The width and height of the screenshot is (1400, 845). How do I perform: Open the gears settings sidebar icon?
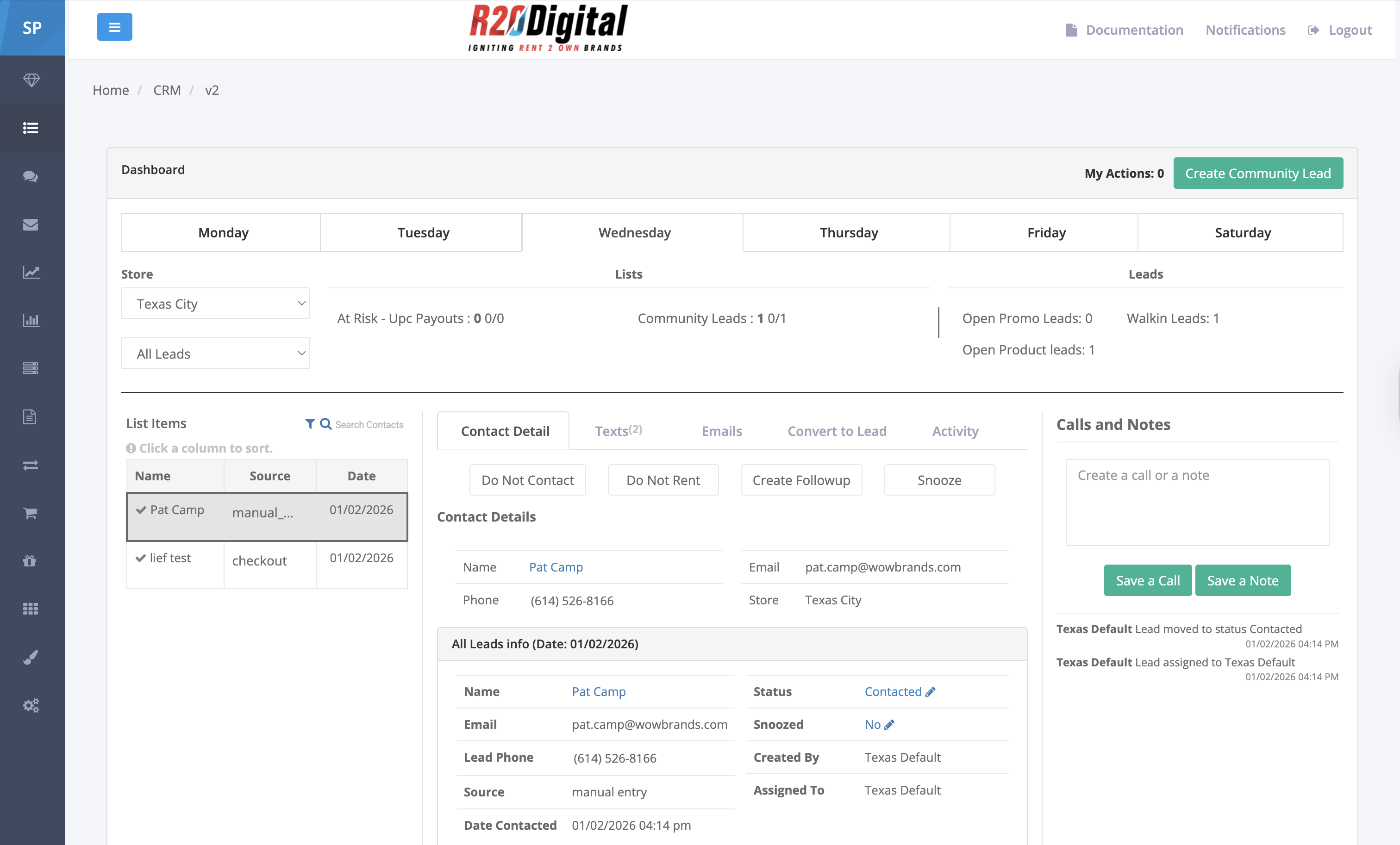pos(31,705)
